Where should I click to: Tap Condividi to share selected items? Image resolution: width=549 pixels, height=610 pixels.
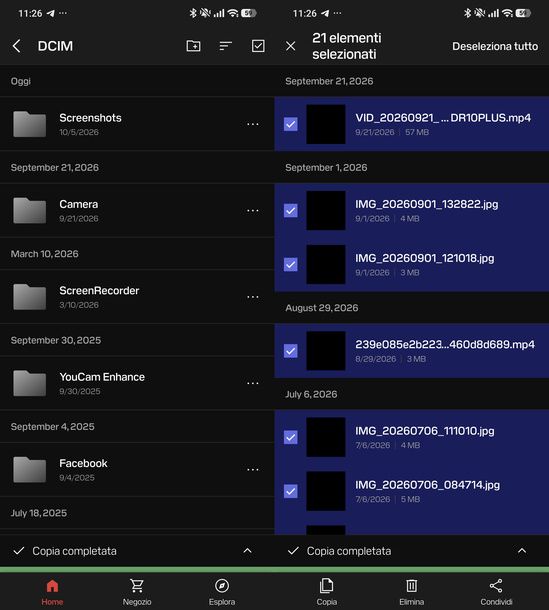pos(496,592)
